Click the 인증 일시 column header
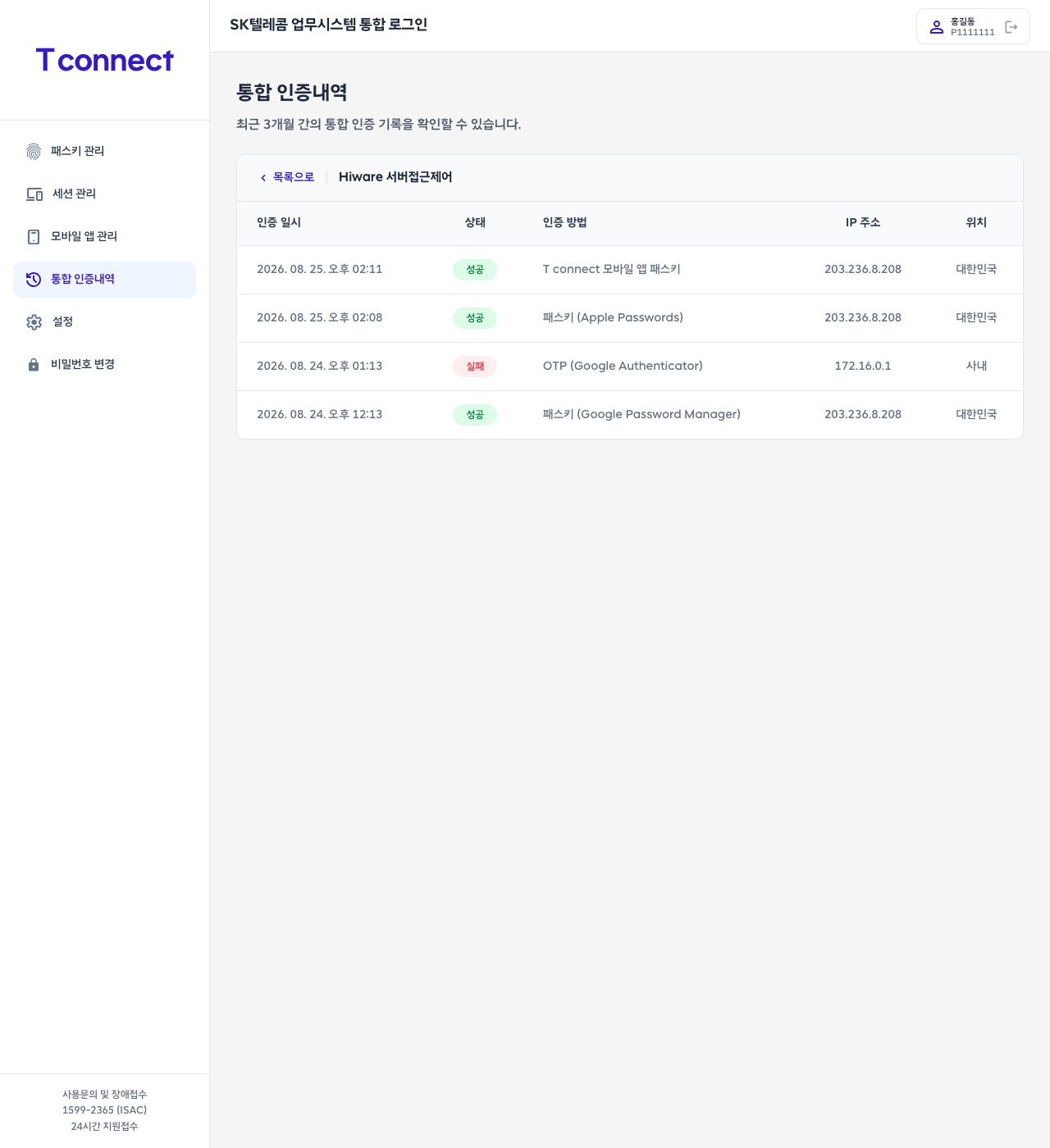The width and height of the screenshot is (1050, 1148). (279, 223)
